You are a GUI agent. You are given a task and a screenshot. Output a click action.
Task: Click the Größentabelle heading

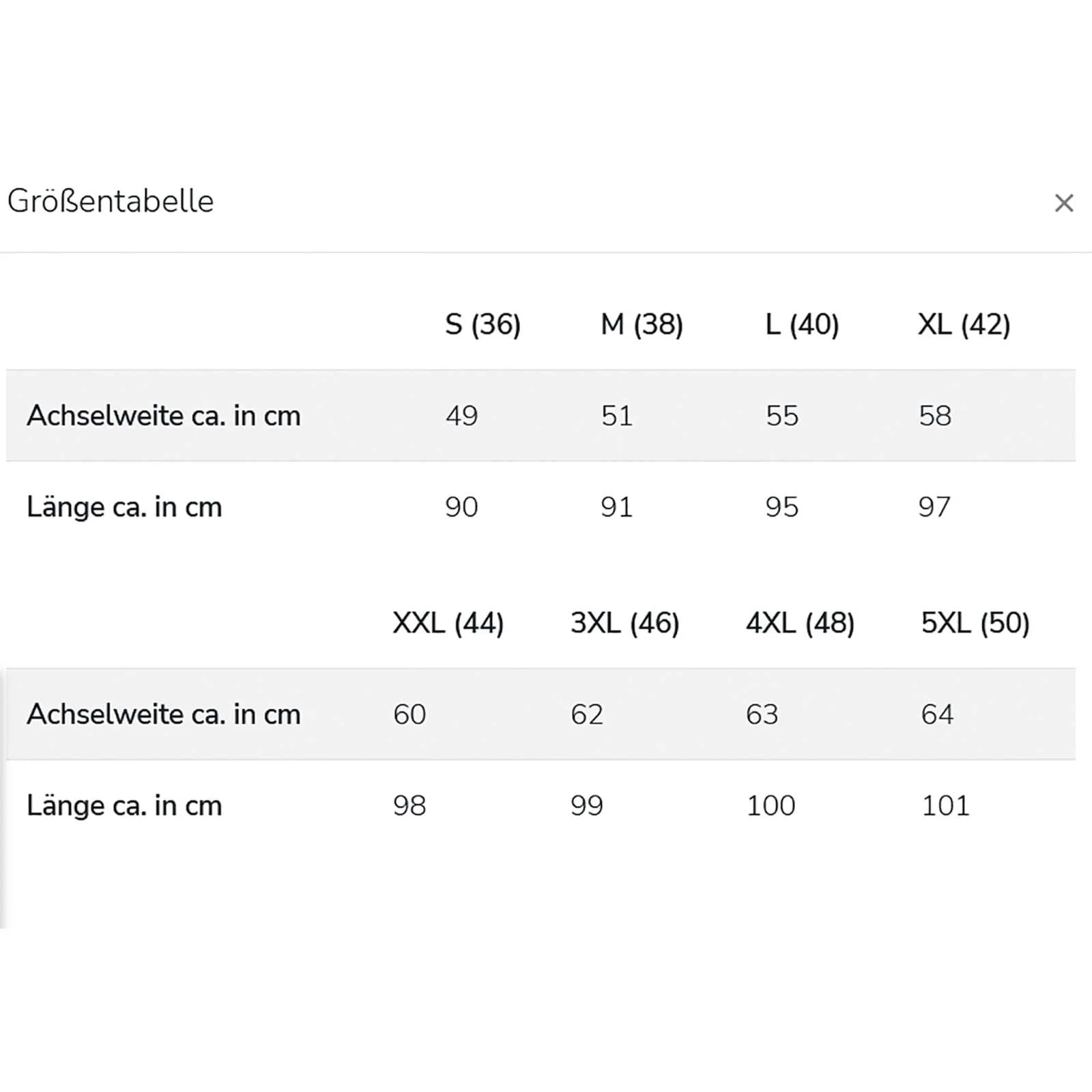pos(111,201)
